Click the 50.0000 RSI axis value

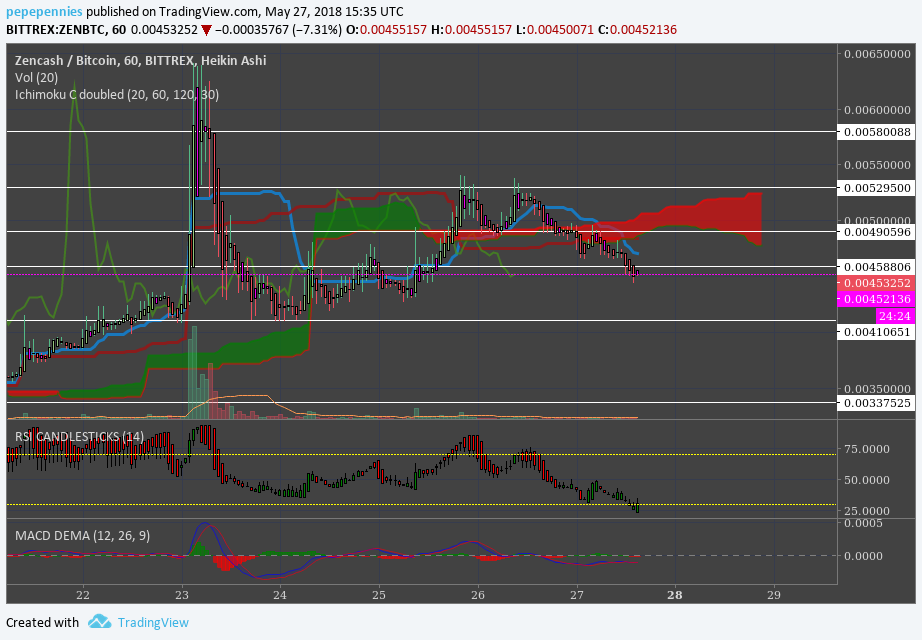(867, 480)
